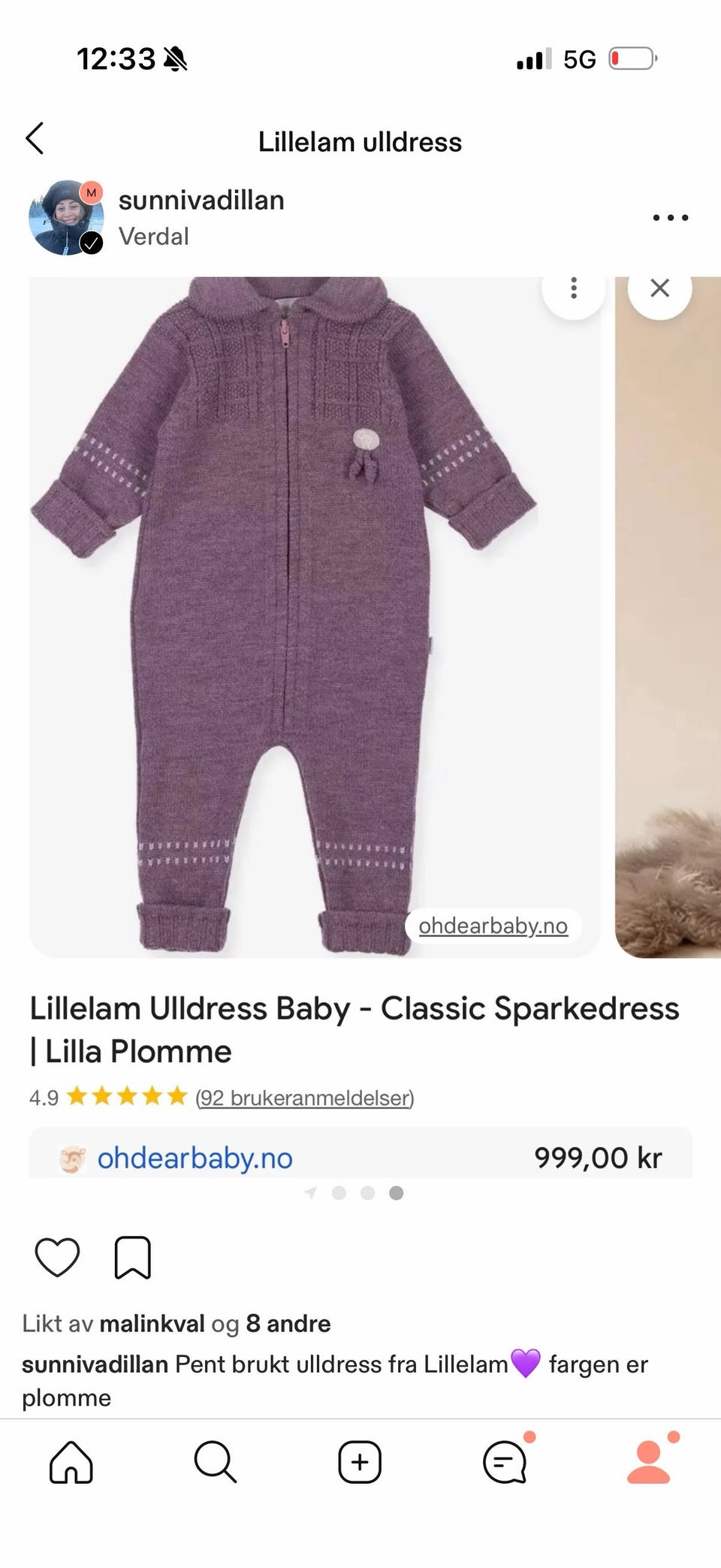Close the image overlay with X
The image size is (721, 1568).
[x=659, y=289]
